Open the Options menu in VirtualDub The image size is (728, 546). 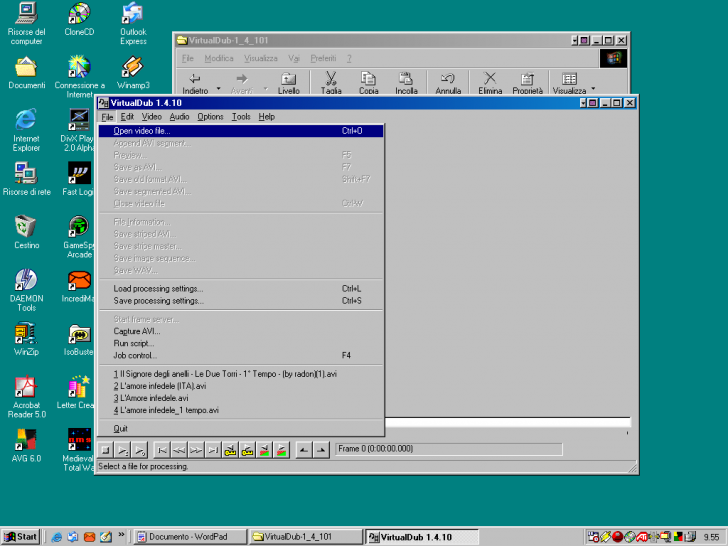tap(210, 117)
